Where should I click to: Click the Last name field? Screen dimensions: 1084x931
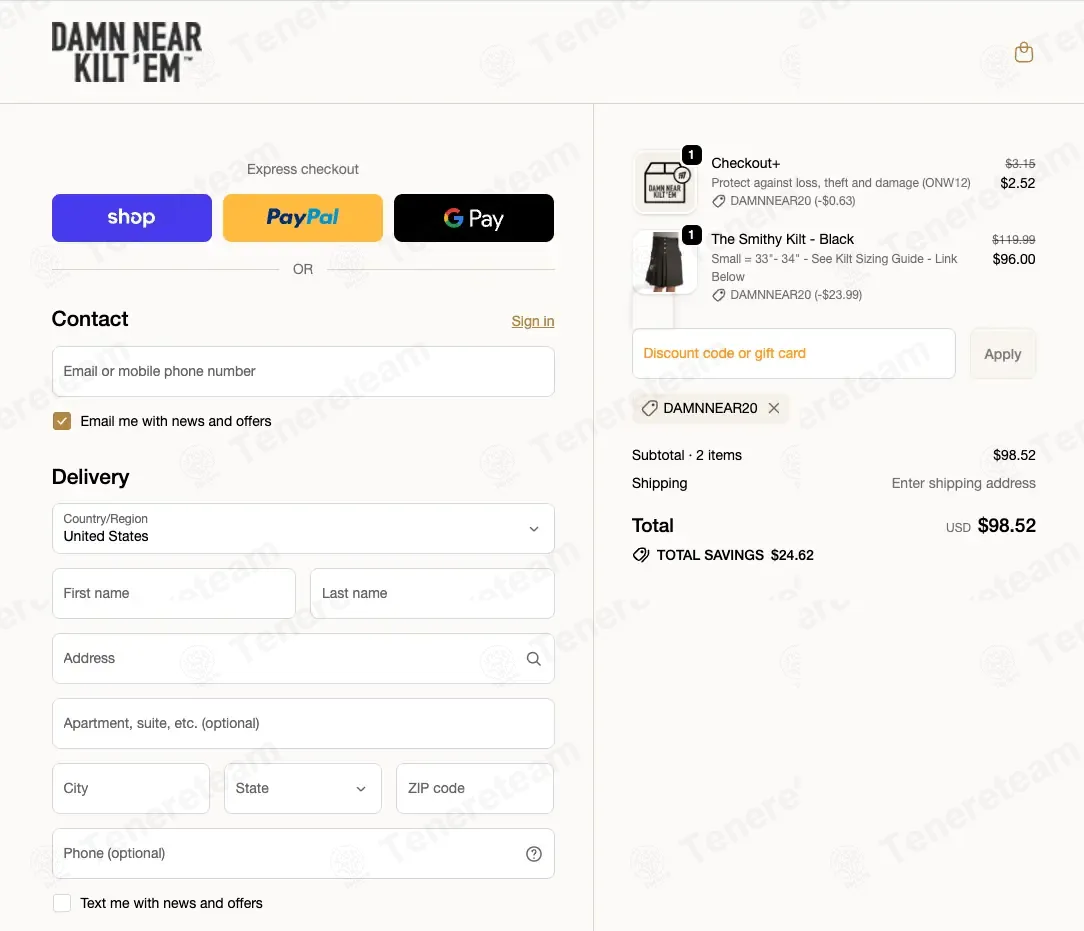pyautogui.click(x=432, y=594)
